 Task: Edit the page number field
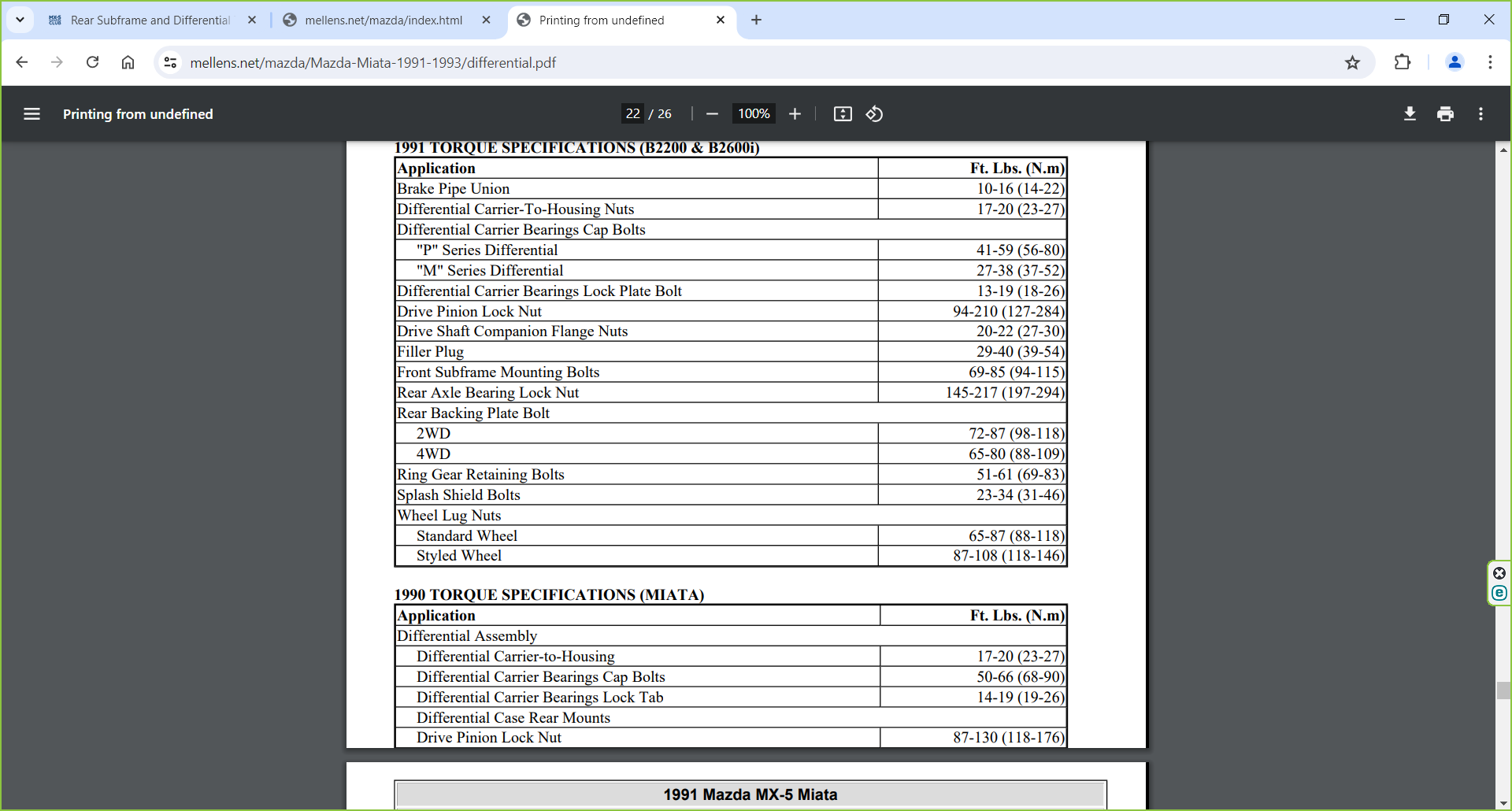(632, 114)
